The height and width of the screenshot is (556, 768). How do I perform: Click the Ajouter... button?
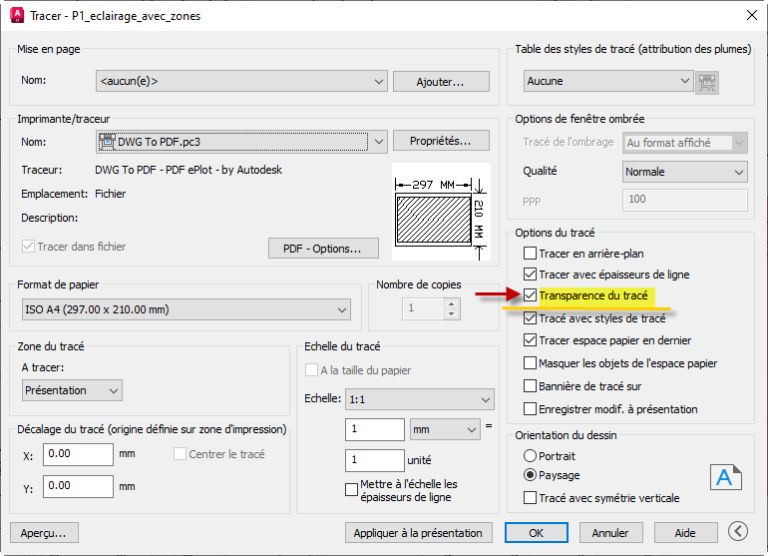[441, 82]
